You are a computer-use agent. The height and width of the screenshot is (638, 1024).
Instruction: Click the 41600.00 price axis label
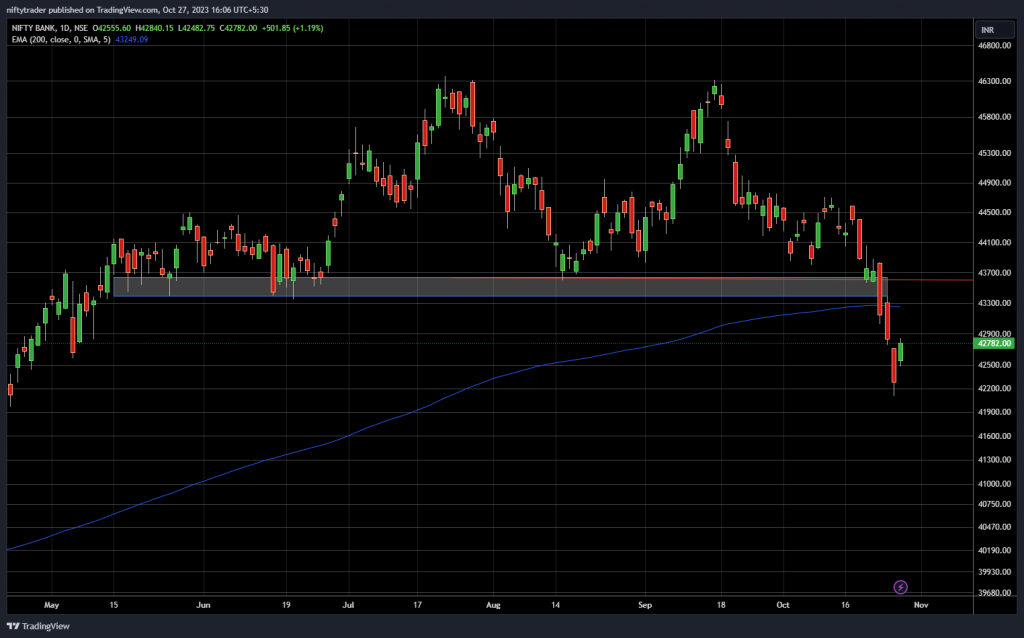click(x=994, y=436)
